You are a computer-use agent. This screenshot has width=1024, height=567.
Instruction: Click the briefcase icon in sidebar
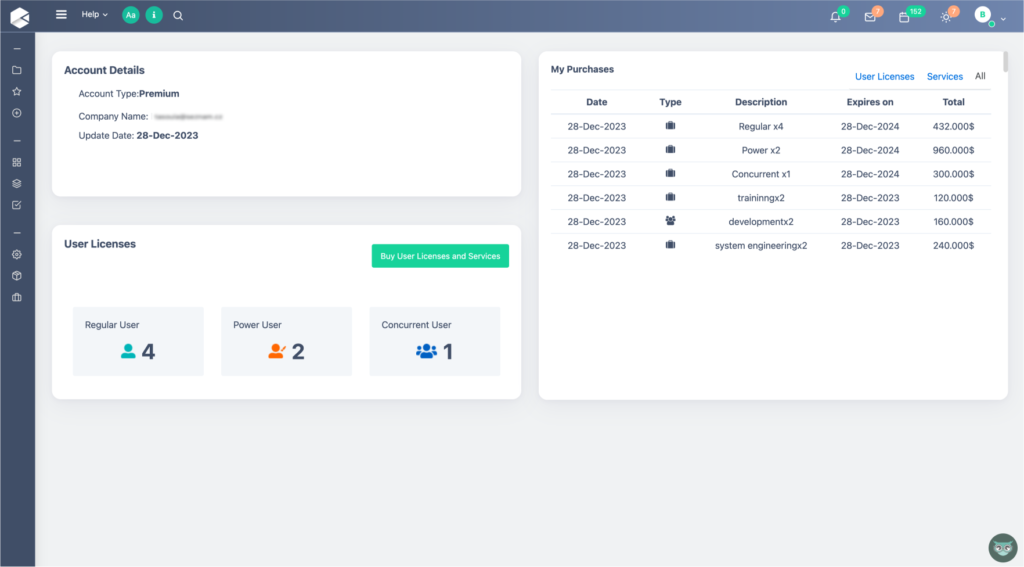(17, 297)
